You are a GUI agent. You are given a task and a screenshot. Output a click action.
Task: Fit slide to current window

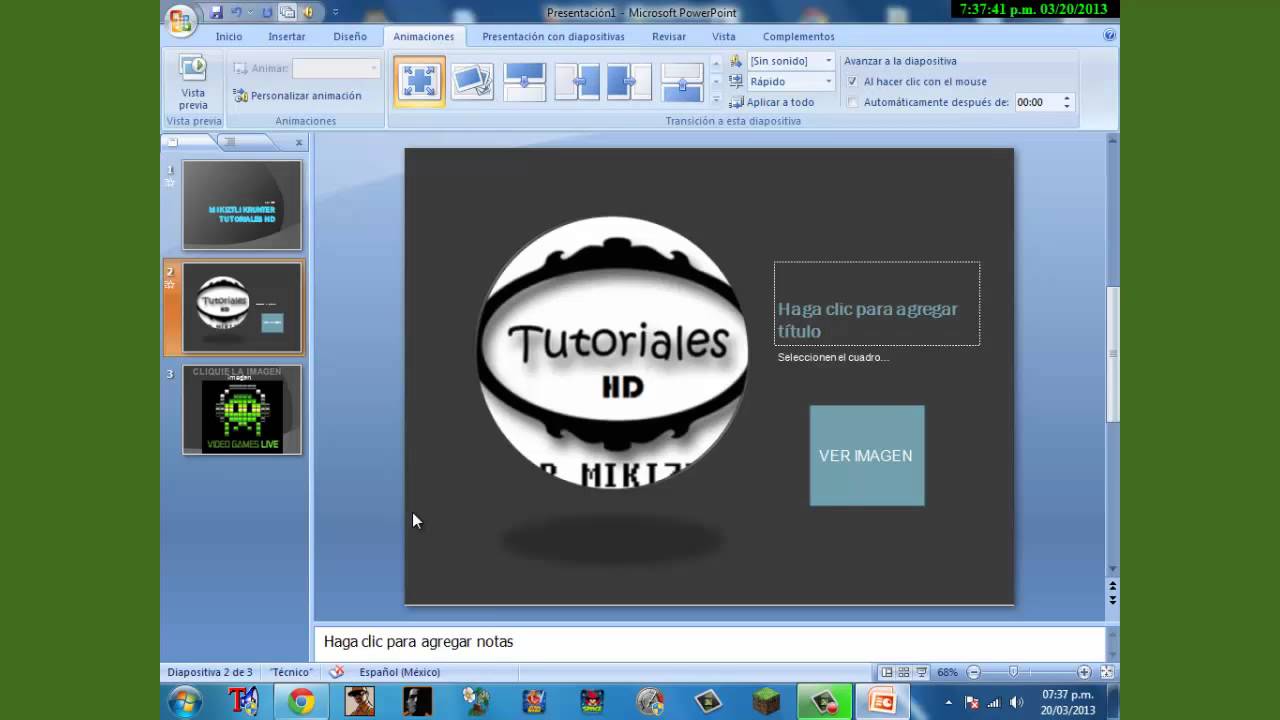tap(1107, 672)
